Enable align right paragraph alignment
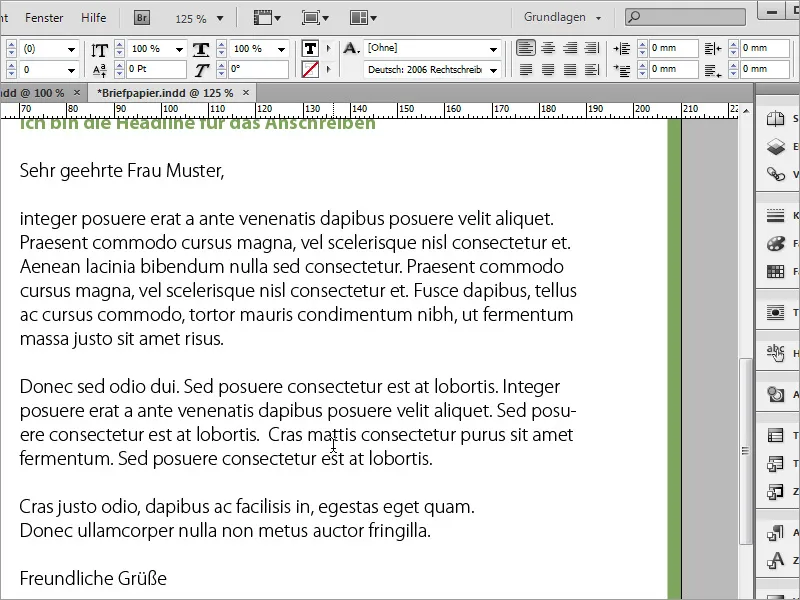Image resolution: width=800 pixels, height=600 pixels. [x=570, y=48]
